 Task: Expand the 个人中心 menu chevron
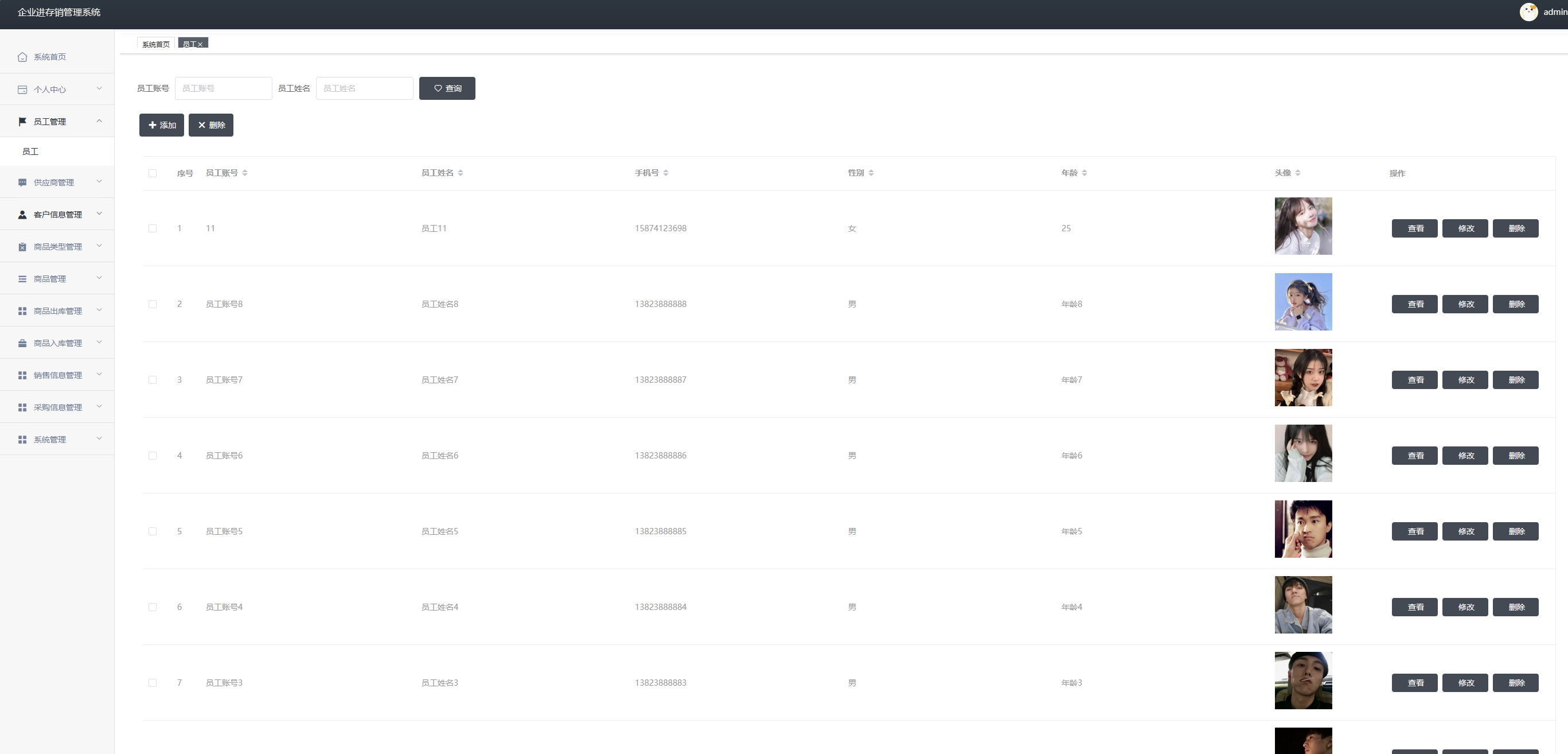click(99, 89)
